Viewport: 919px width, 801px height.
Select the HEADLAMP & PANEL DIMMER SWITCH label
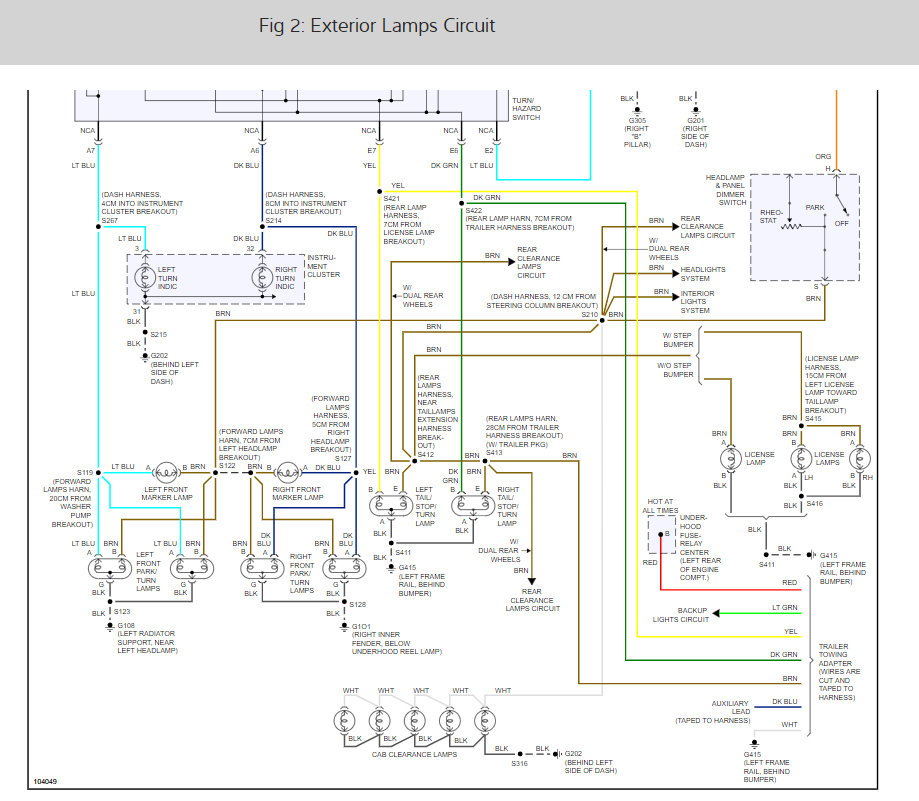click(x=726, y=190)
